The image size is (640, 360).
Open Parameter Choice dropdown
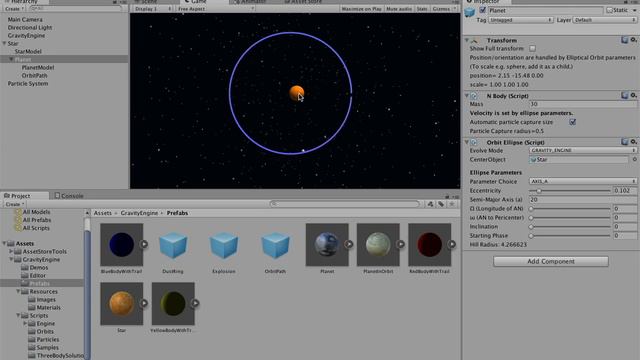coord(583,181)
